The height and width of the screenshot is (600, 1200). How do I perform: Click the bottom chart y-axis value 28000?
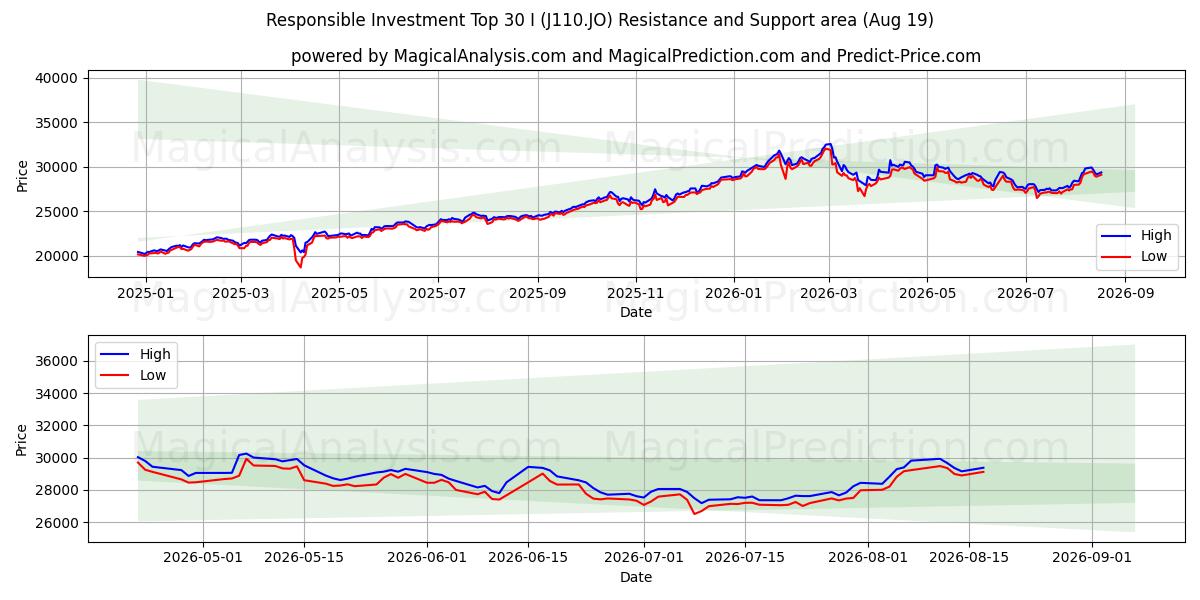coord(58,490)
